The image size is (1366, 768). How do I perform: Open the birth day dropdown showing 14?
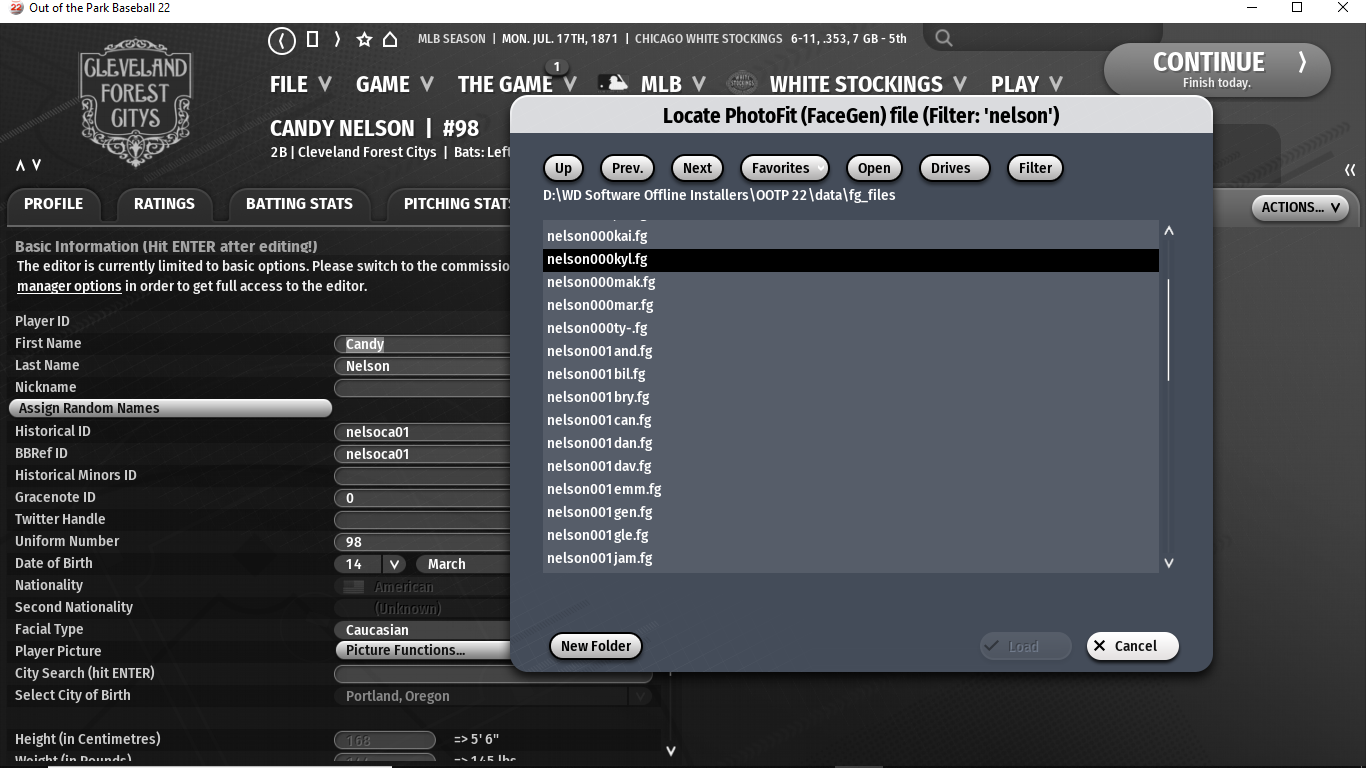(369, 564)
